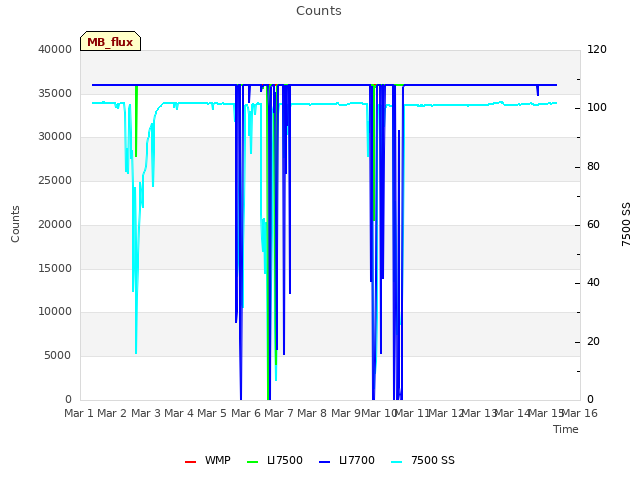Click the 60 tick on right axis
This screenshot has height=480, width=640.
[x=593, y=224]
